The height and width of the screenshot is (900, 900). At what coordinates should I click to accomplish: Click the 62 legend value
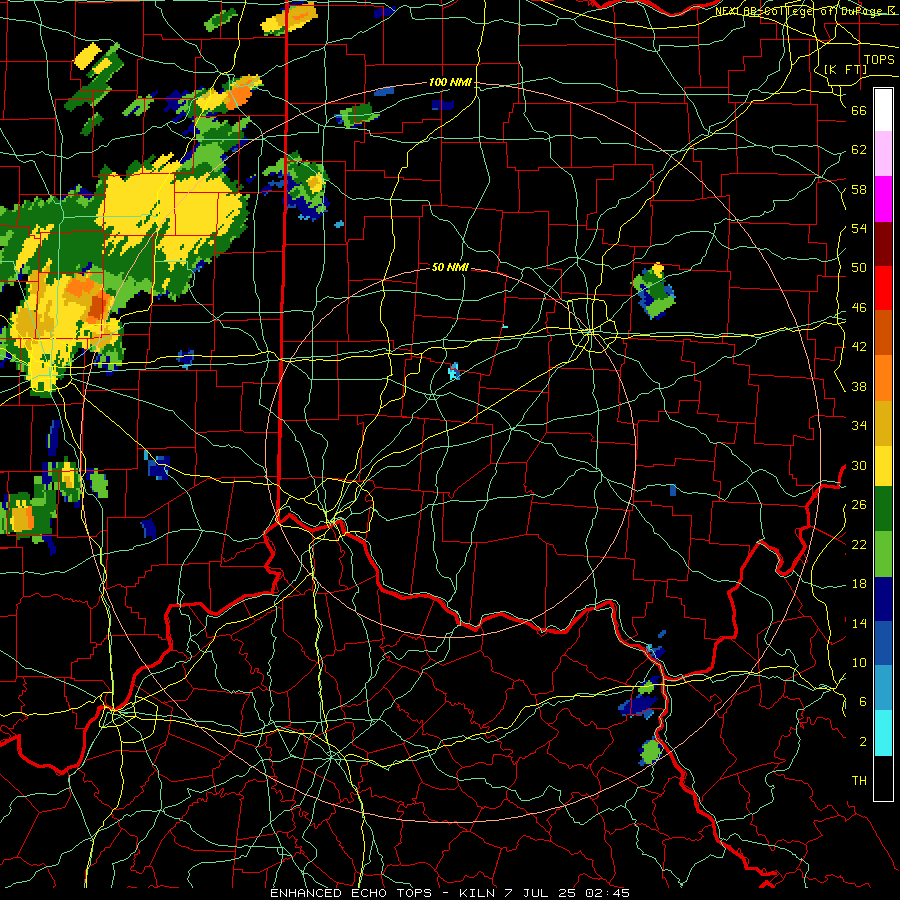point(859,150)
